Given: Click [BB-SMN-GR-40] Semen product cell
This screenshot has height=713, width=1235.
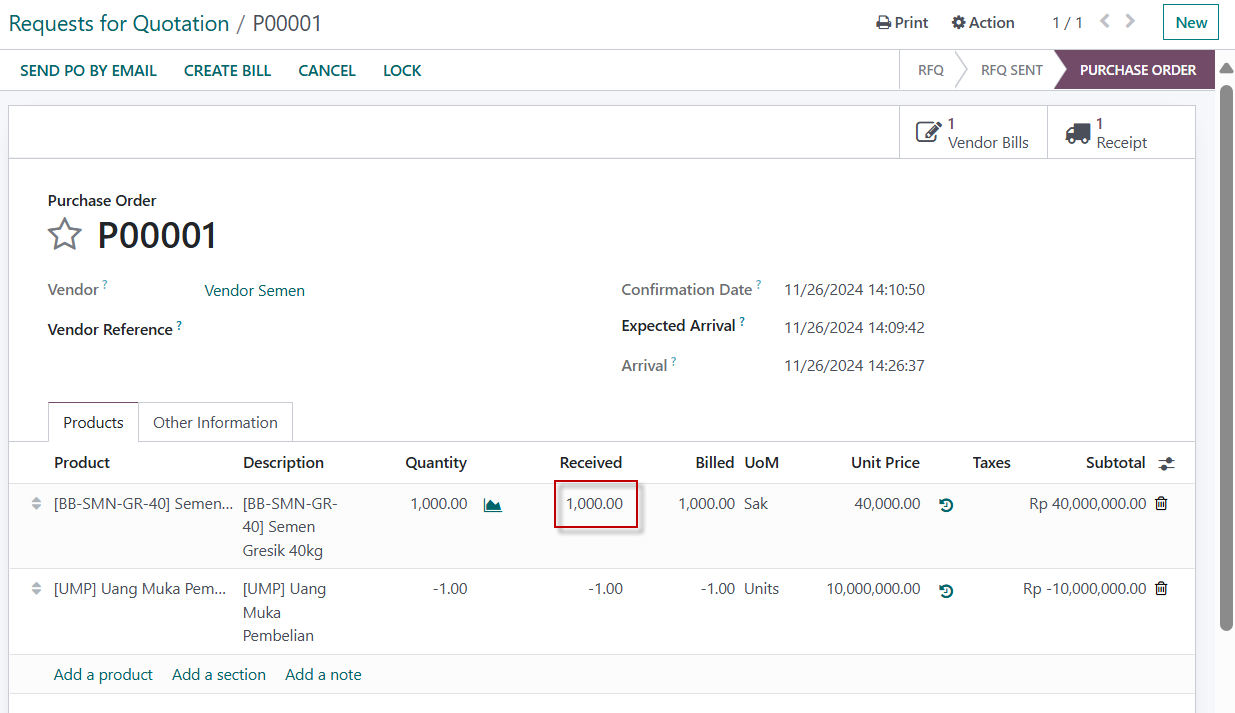Looking at the screenshot, I should coord(143,503).
